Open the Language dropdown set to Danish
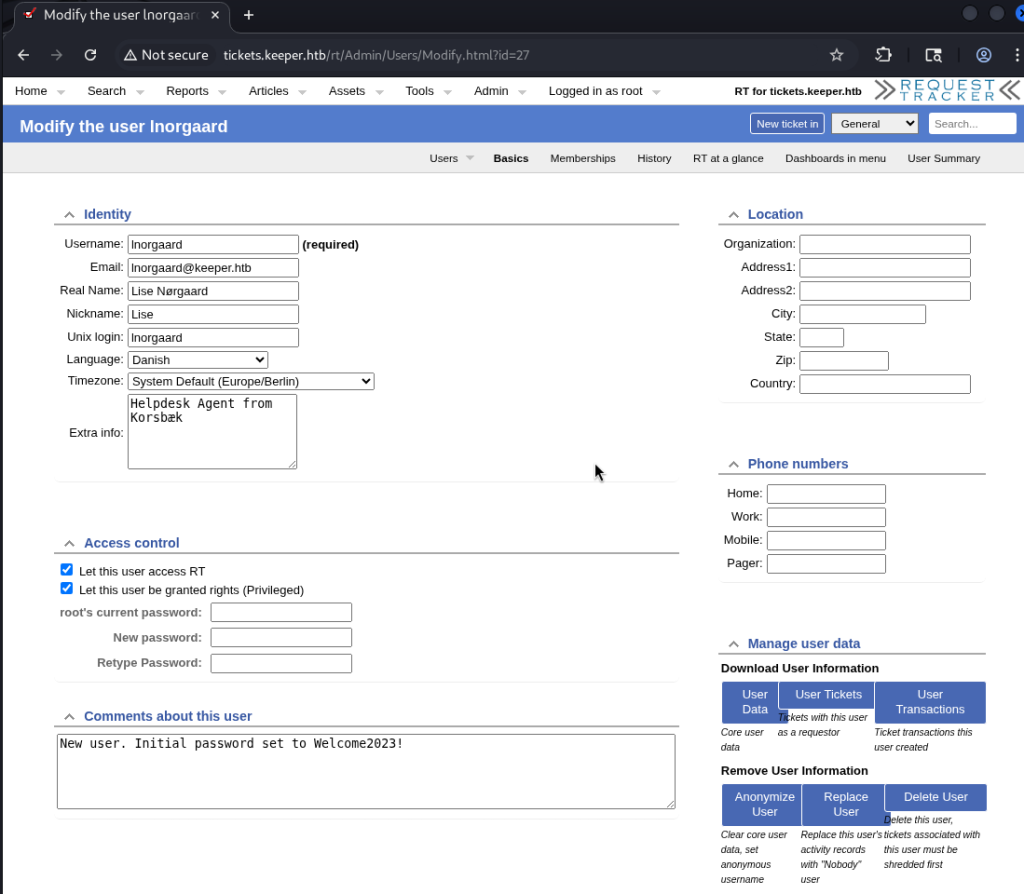1024x894 pixels. [x=198, y=360]
